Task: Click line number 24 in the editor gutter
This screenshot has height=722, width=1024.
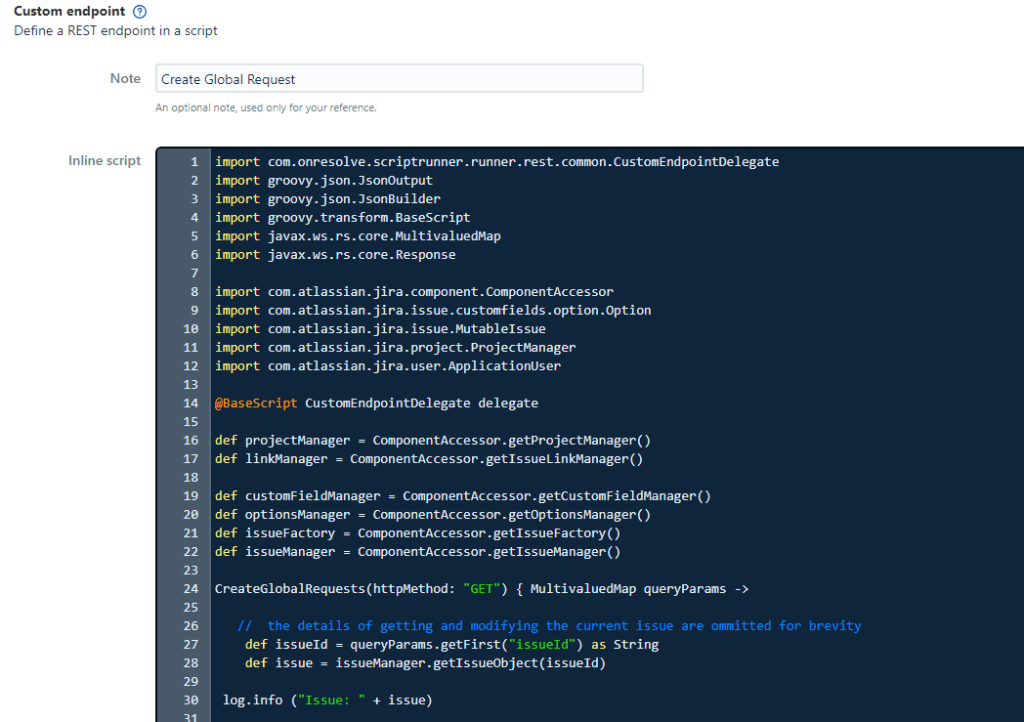Action: 191,588
